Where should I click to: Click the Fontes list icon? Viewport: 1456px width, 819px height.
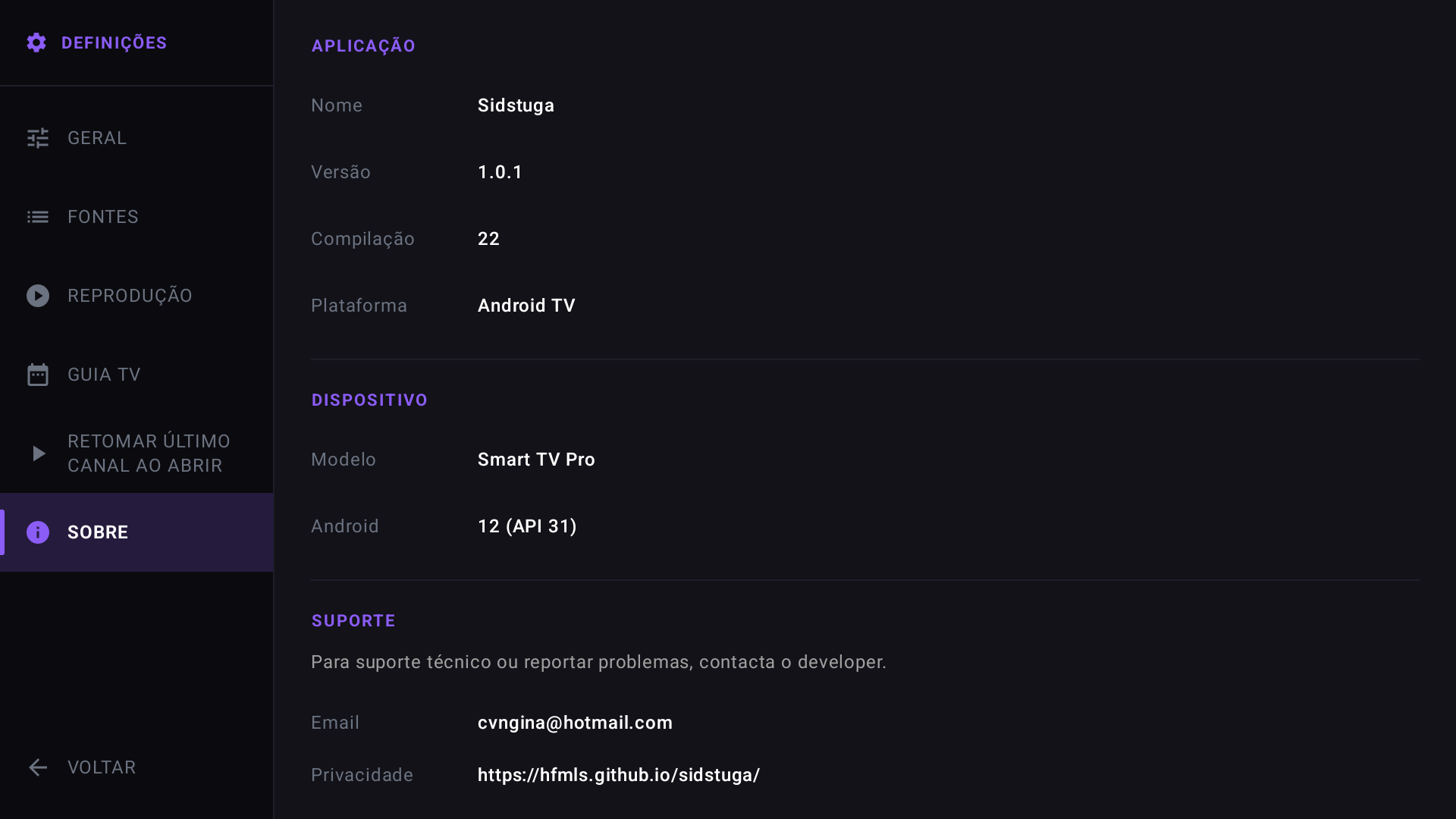tap(38, 217)
